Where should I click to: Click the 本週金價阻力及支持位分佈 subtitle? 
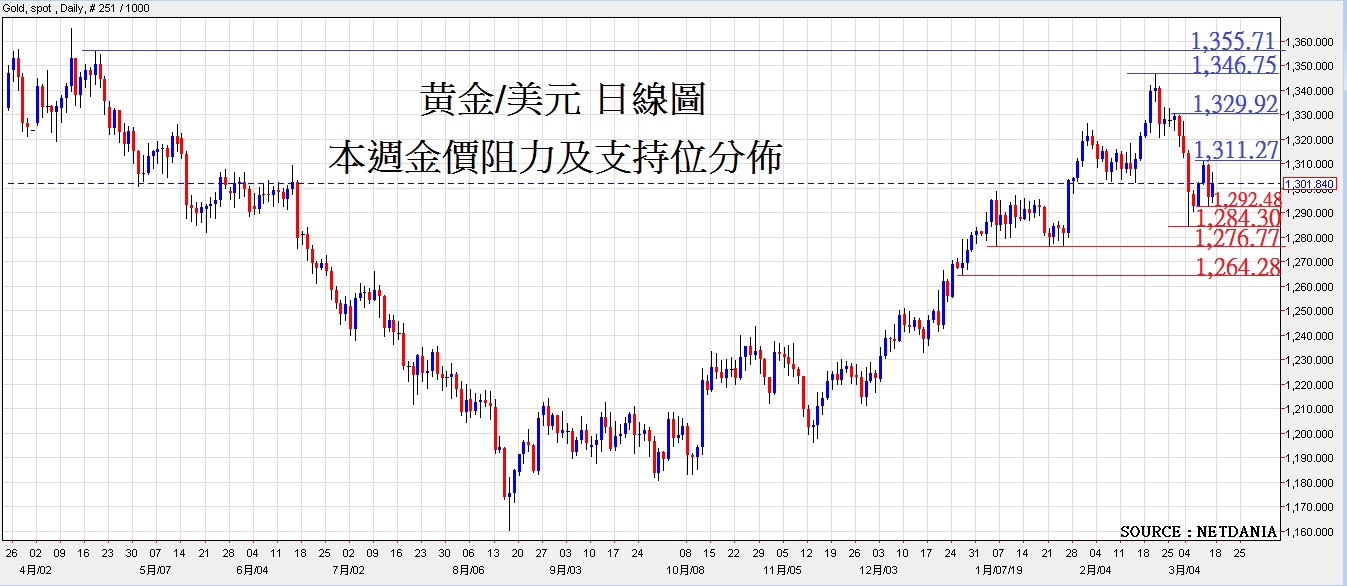(x=556, y=157)
